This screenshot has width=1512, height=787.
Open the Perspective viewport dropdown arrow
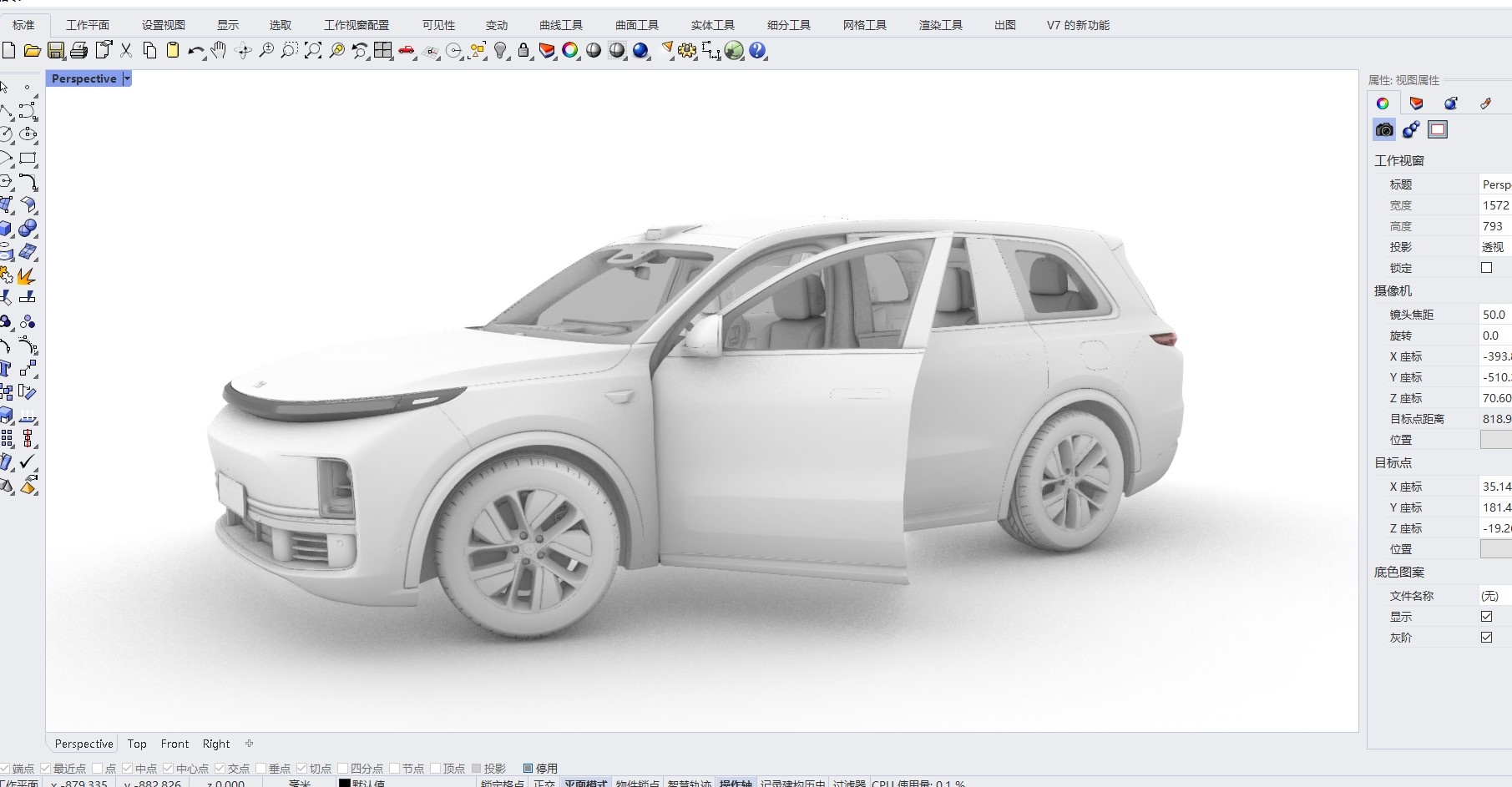(x=127, y=78)
